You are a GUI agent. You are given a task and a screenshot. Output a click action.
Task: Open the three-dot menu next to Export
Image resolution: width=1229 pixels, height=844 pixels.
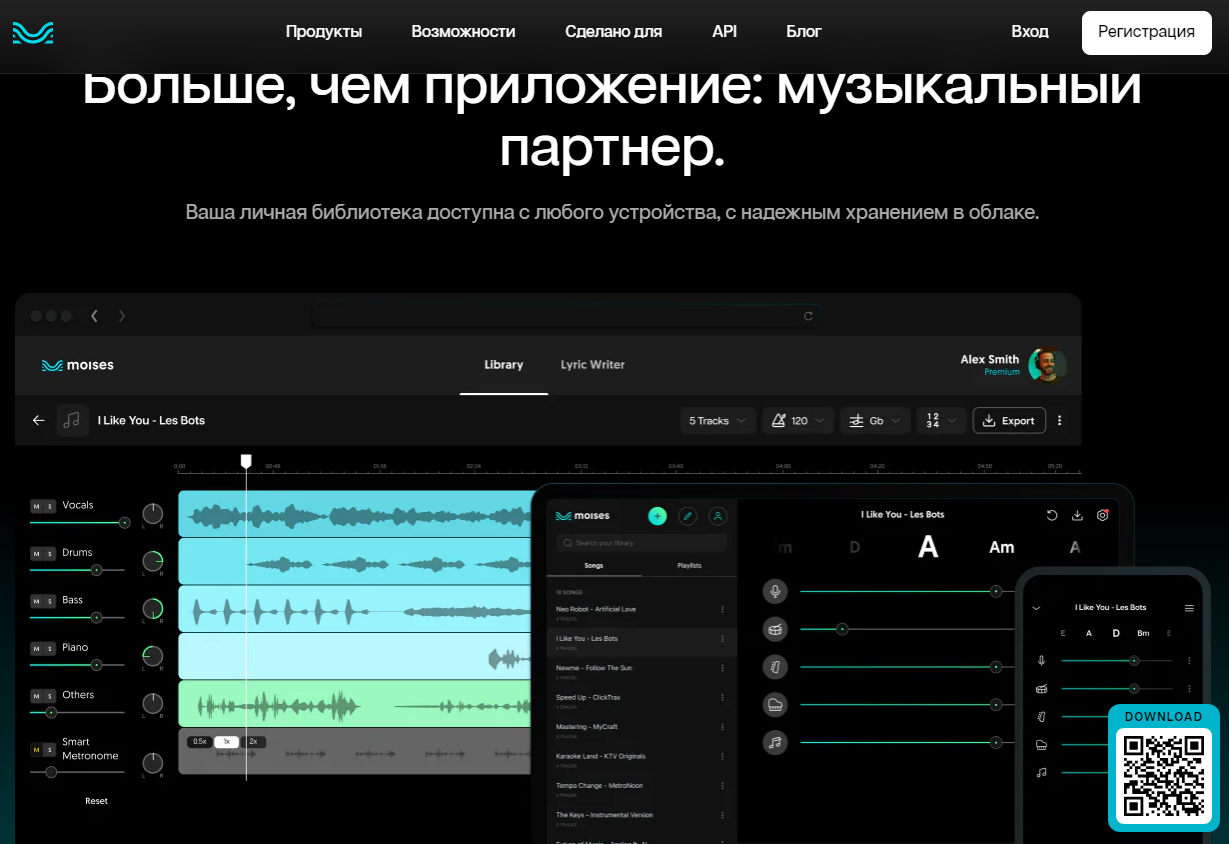pos(1060,421)
